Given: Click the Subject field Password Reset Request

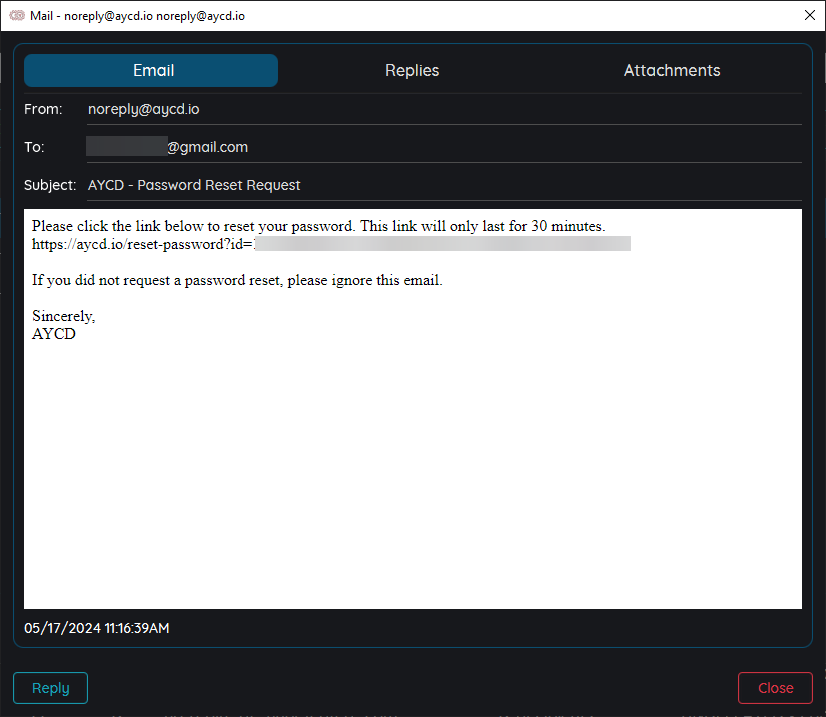Looking at the screenshot, I should (444, 185).
